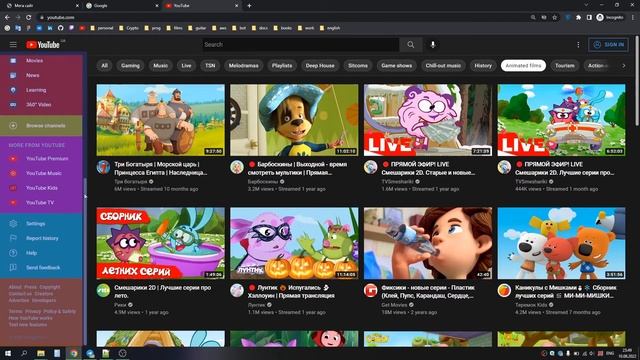Click the YouTube logo
Image resolution: width=640 pixels, height=360 pixels.
coord(43,44)
